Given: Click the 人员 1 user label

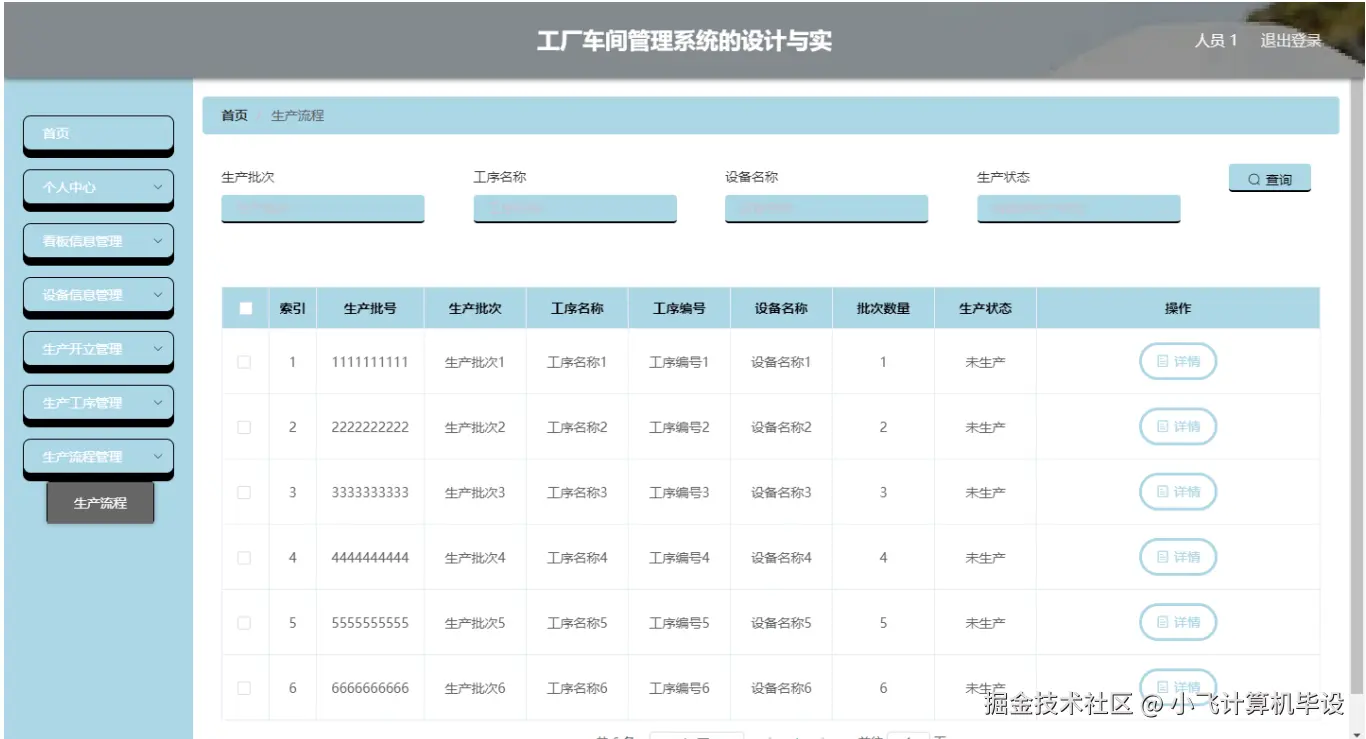Looking at the screenshot, I should point(1216,41).
